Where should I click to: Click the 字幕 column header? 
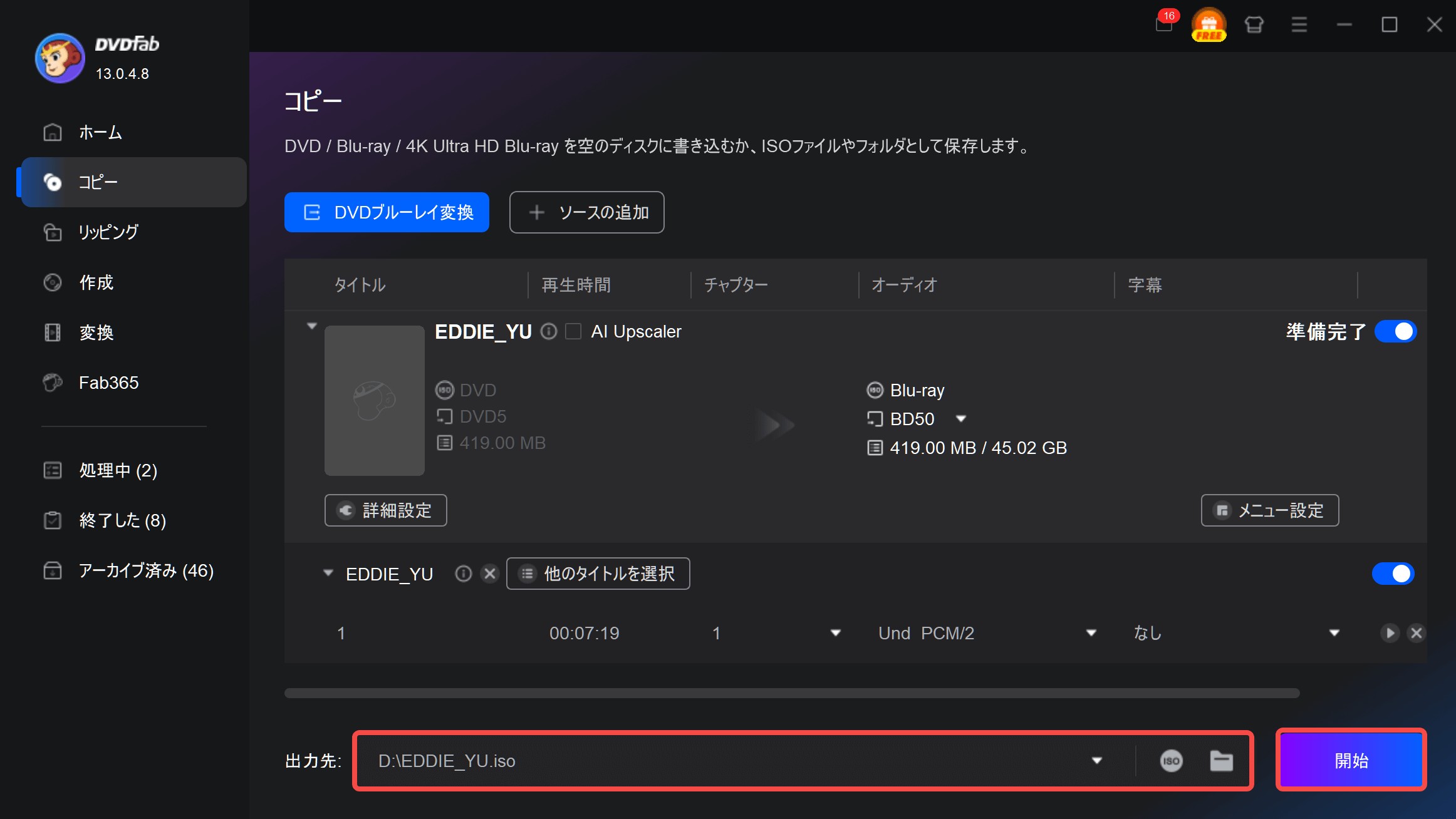(x=1145, y=285)
